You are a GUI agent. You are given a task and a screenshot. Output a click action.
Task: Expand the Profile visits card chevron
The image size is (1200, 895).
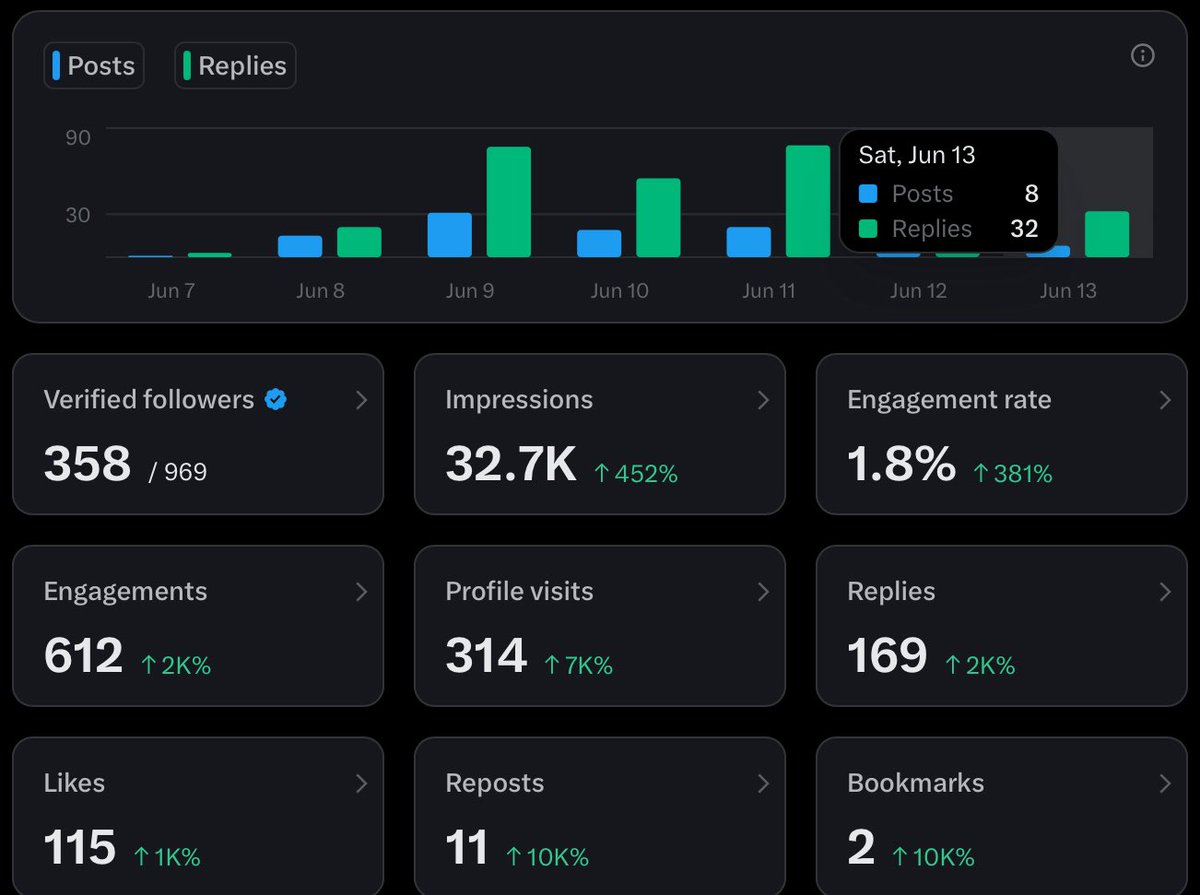click(x=763, y=592)
